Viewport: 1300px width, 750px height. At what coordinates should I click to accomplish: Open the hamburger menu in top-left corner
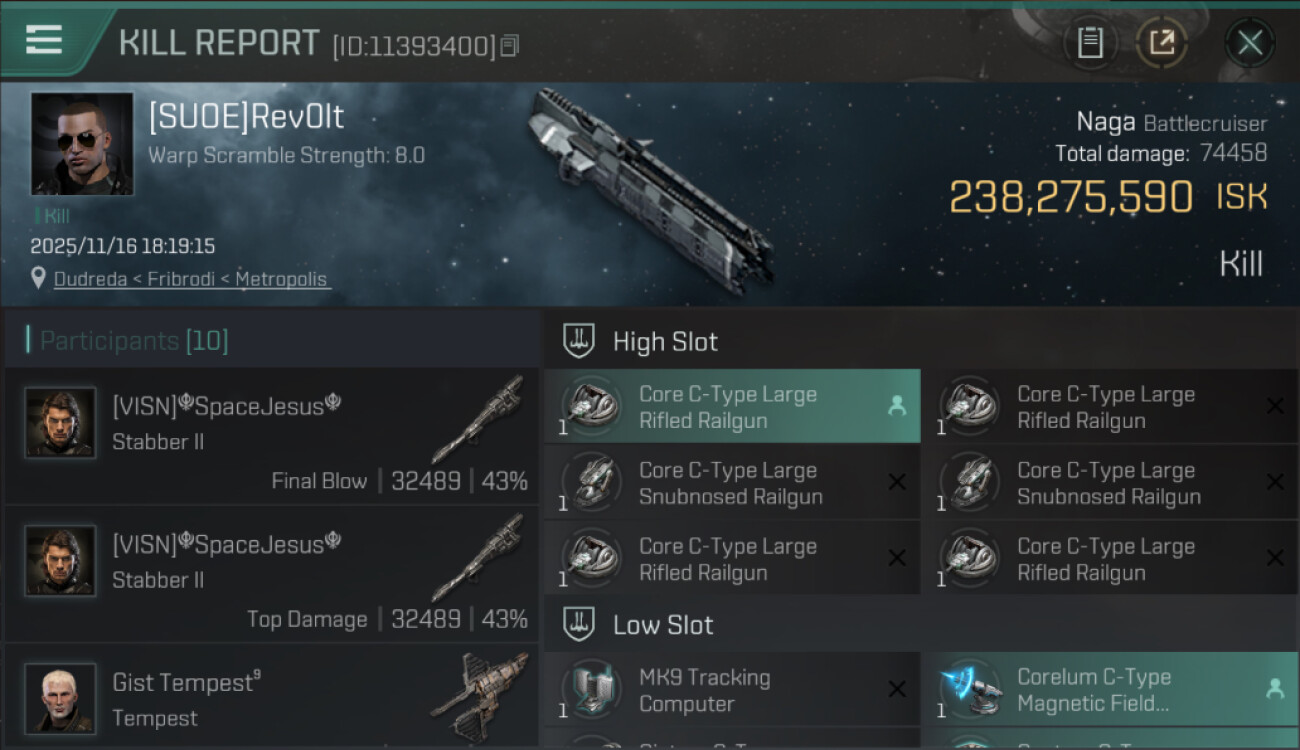(x=44, y=40)
